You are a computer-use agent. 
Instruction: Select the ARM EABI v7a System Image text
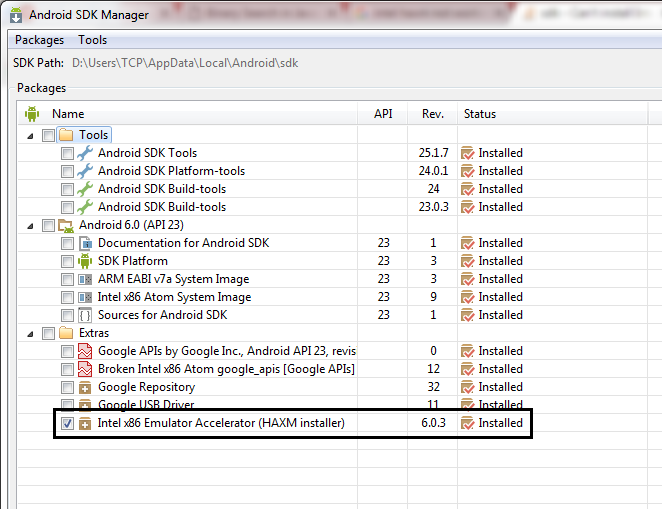pos(174,279)
